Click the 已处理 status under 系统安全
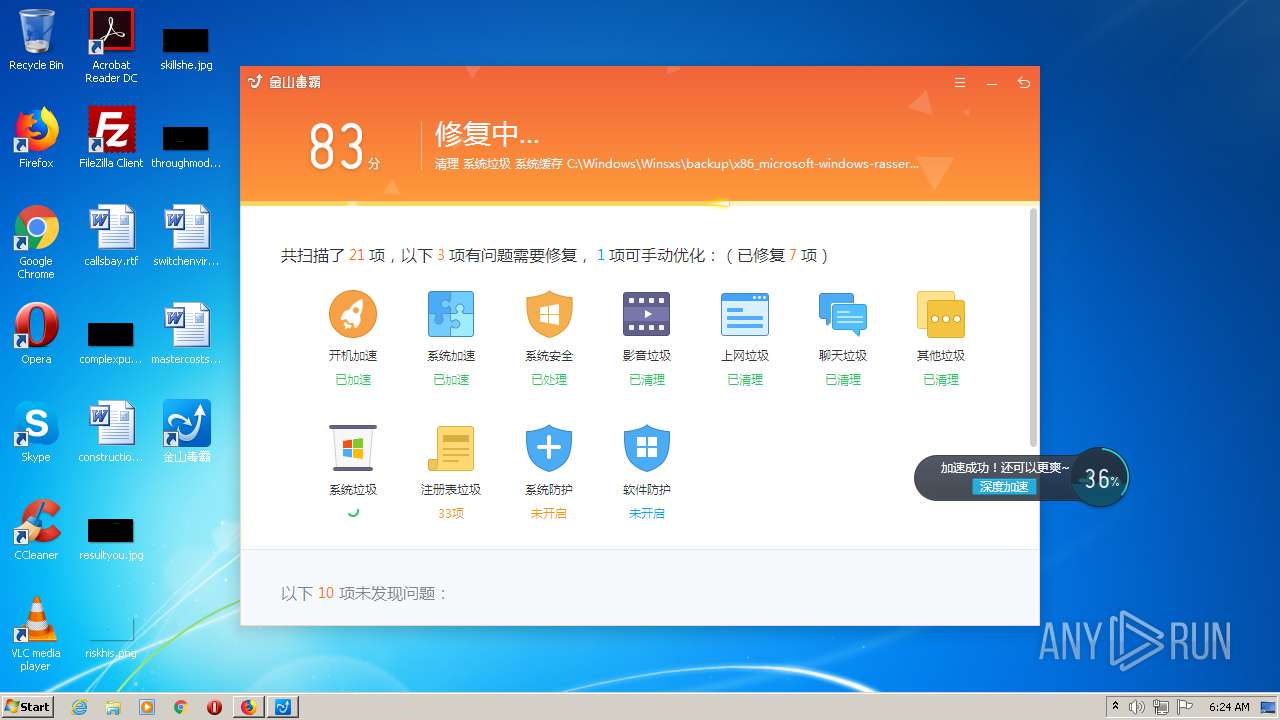 (549, 380)
